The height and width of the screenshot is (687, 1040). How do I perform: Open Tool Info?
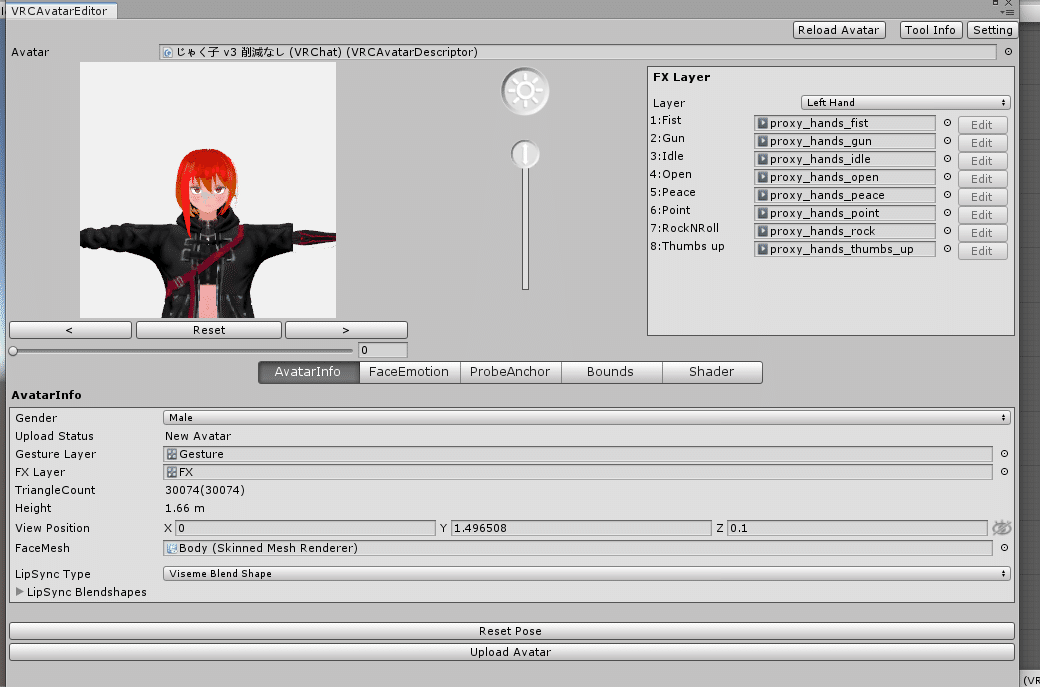[931, 30]
